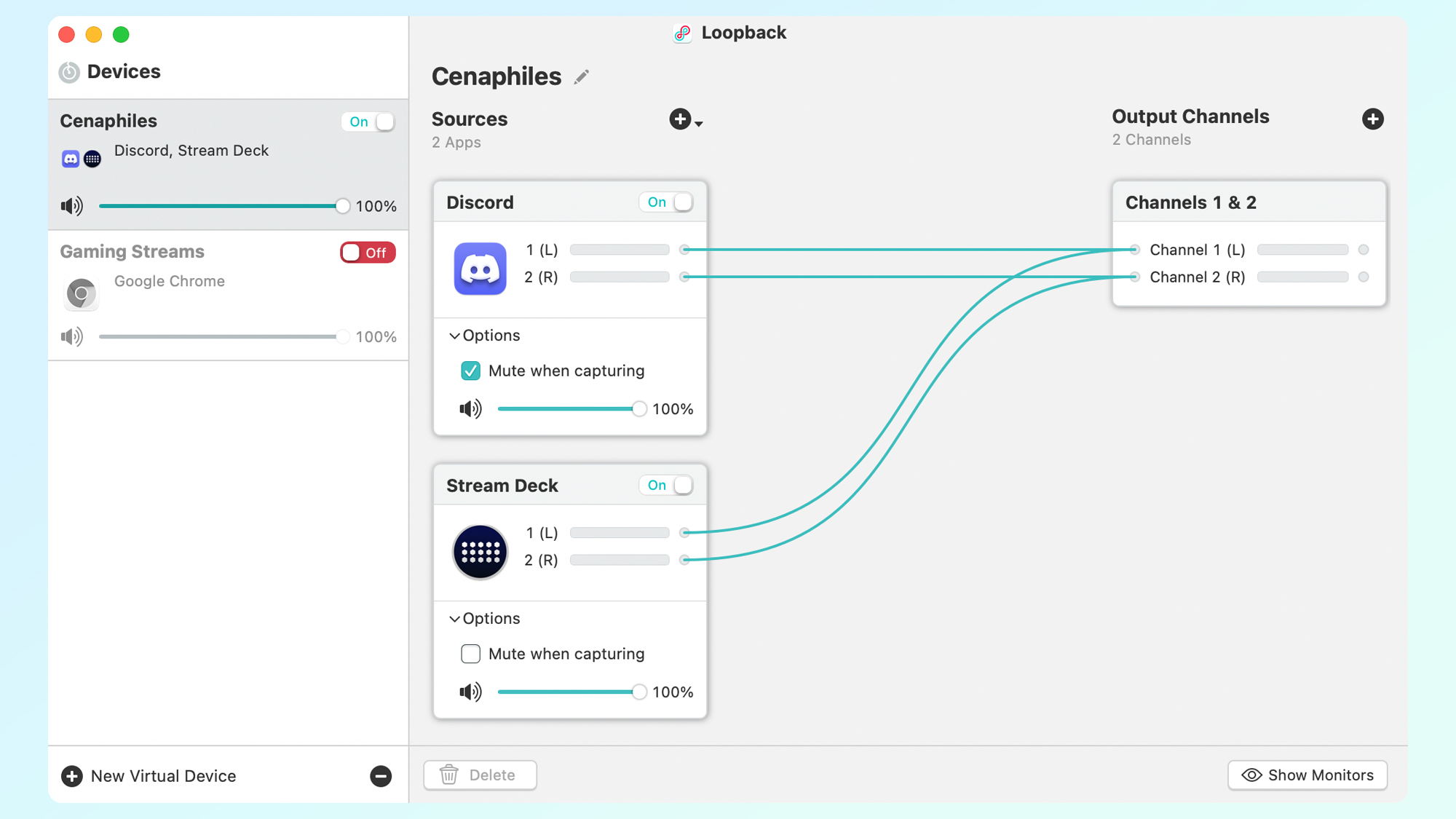Click 'Discord, Stream Deck' device description text
The height and width of the screenshot is (819, 1456).
[x=191, y=151]
